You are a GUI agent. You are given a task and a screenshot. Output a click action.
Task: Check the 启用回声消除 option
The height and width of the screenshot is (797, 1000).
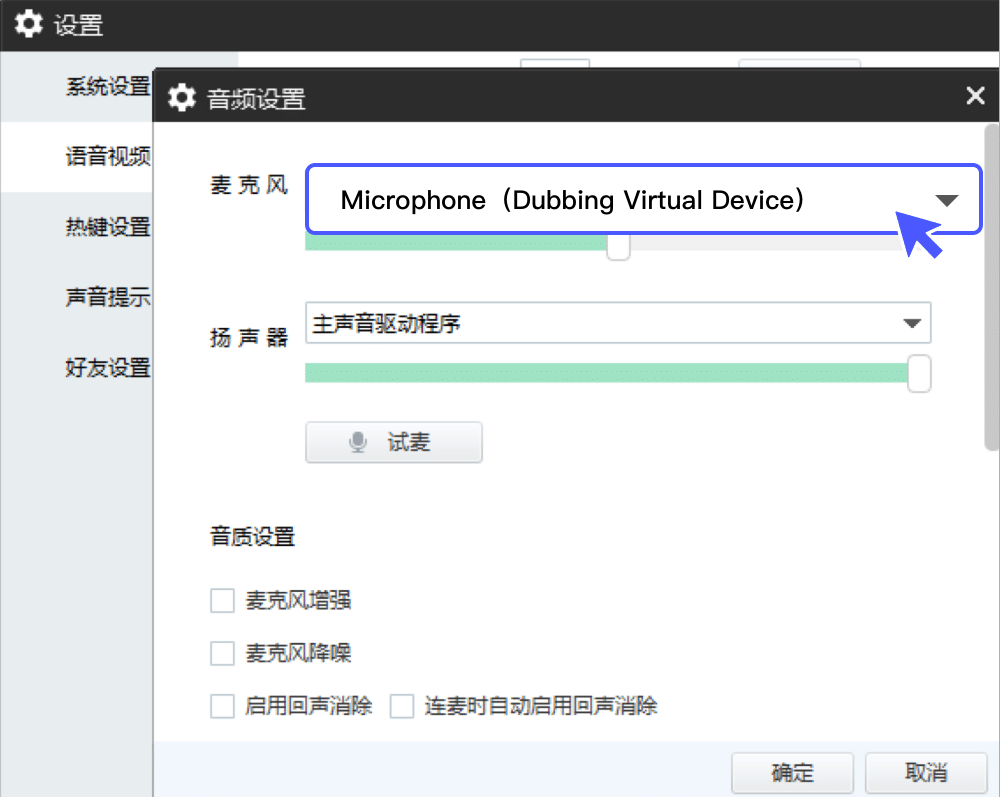pyautogui.click(x=222, y=707)
